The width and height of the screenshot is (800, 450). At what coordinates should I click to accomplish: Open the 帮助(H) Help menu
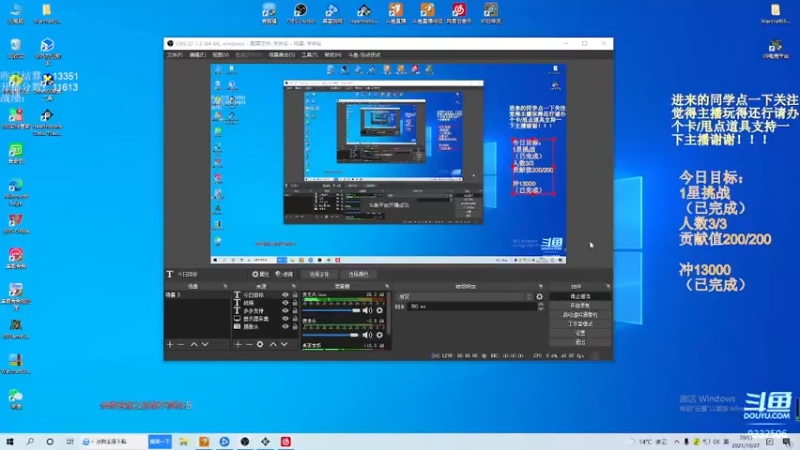point(333,55)
